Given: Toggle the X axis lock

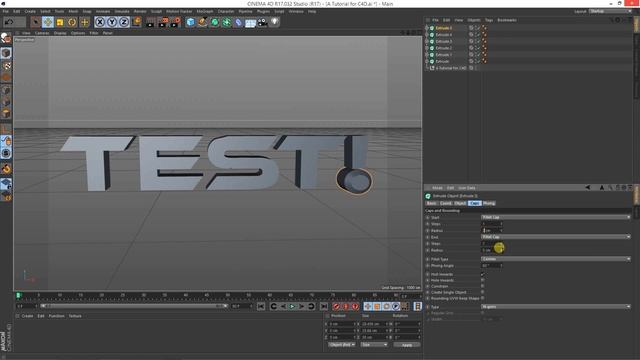Looking at the screenshot, I should 100,22.
